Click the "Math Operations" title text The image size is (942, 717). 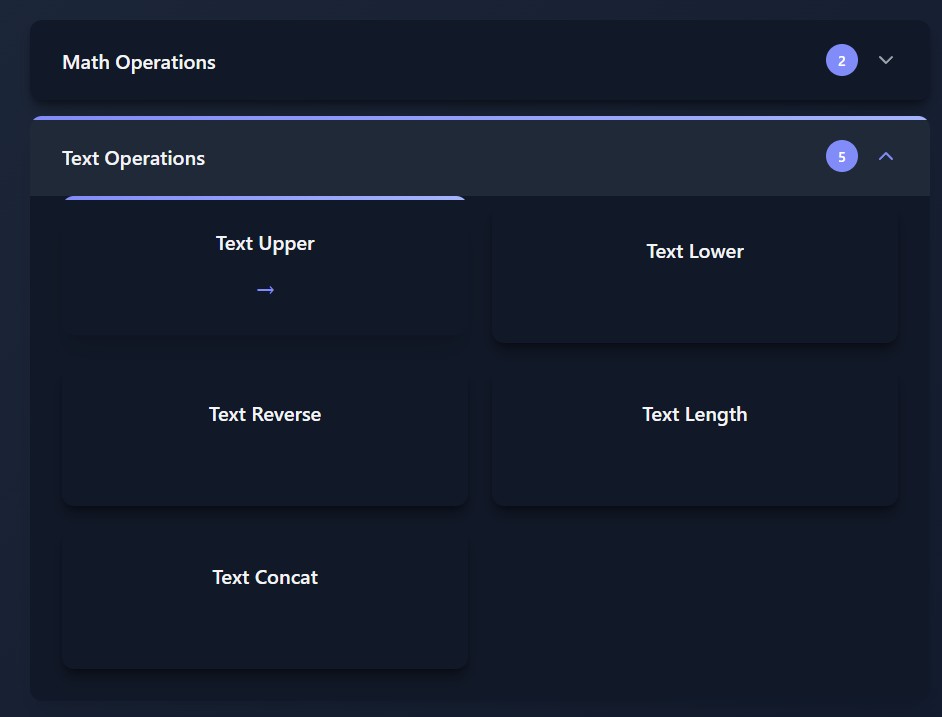coord(139,62)
